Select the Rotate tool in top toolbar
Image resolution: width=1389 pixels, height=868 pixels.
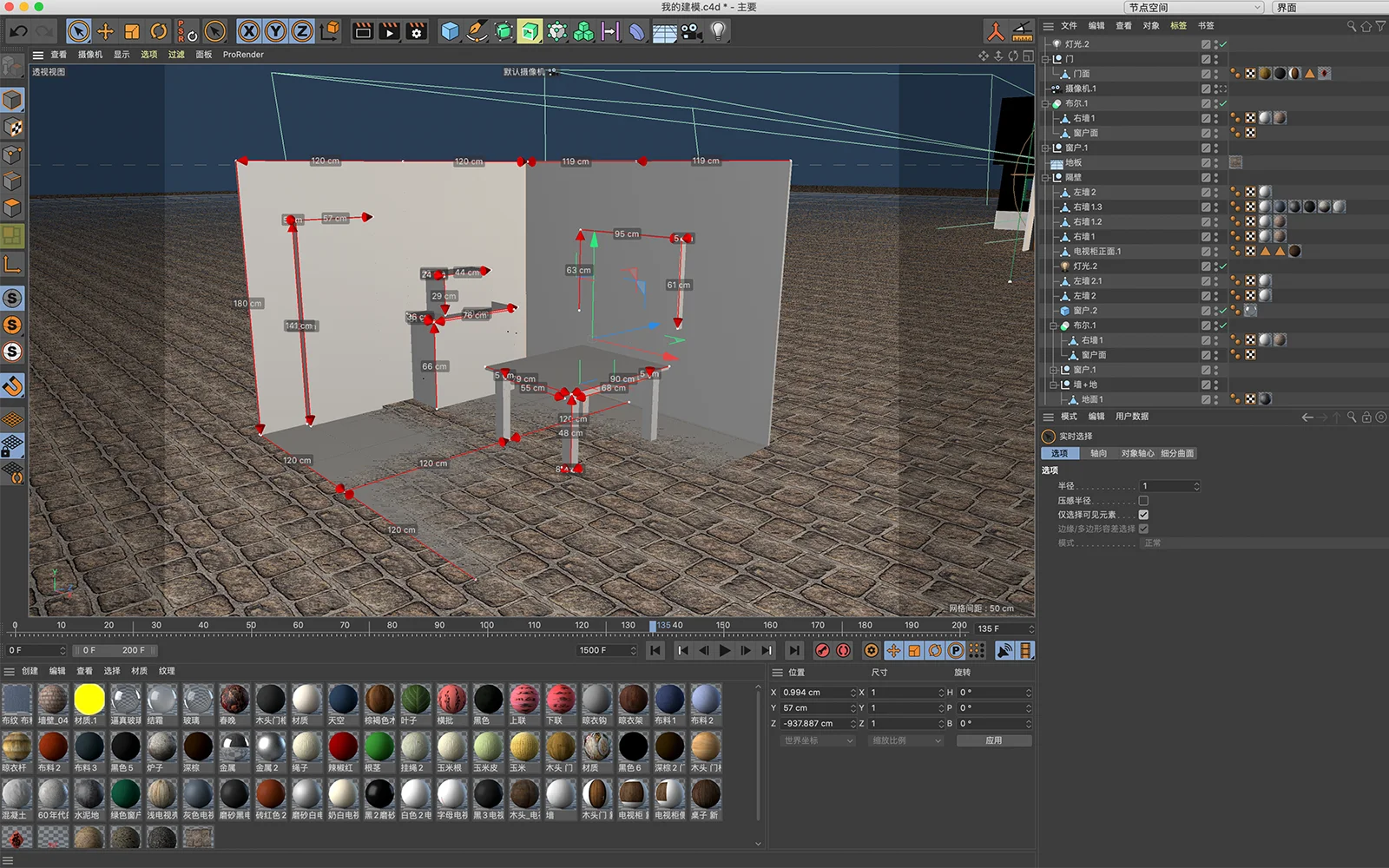click(159, 32)
